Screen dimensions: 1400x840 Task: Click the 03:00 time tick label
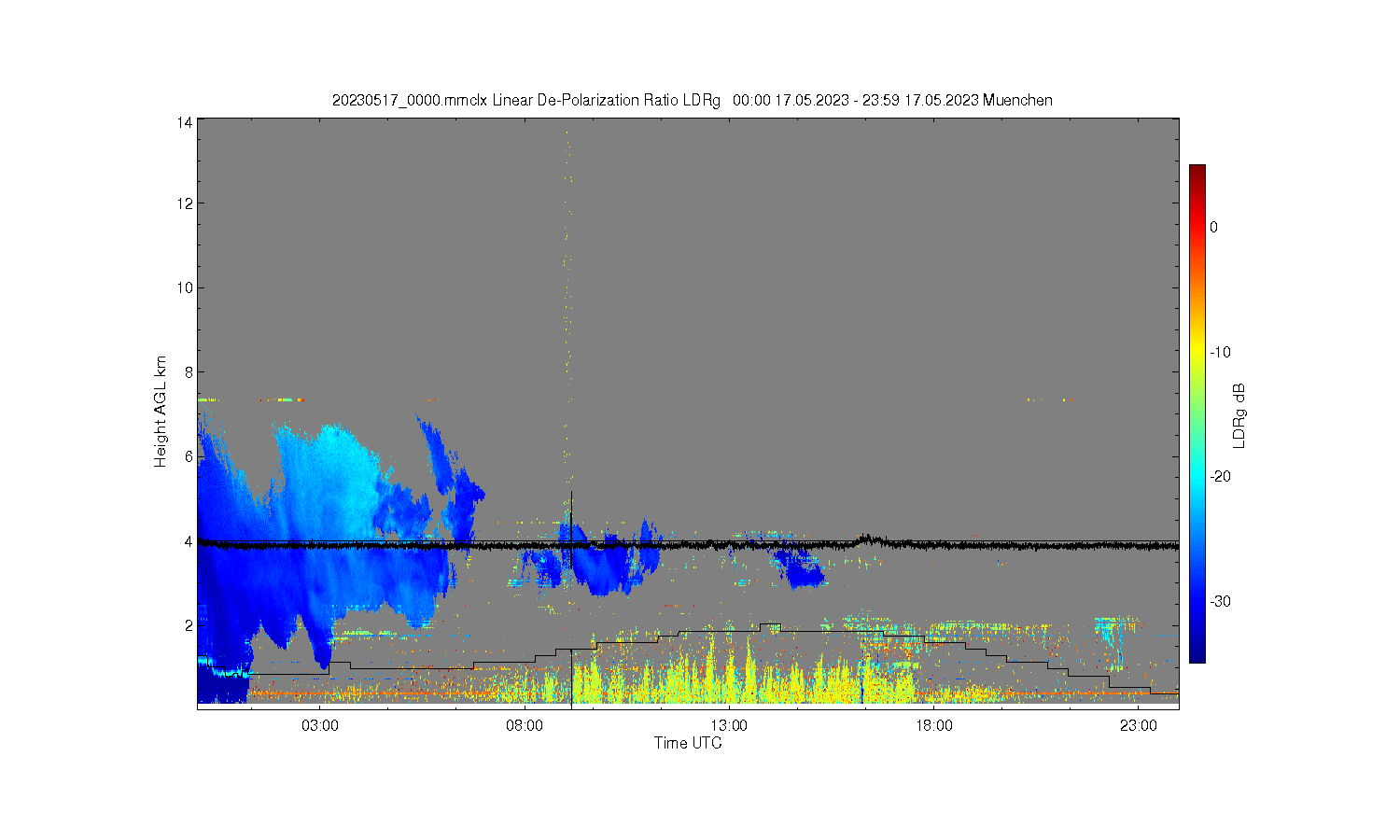coord(320,725)
